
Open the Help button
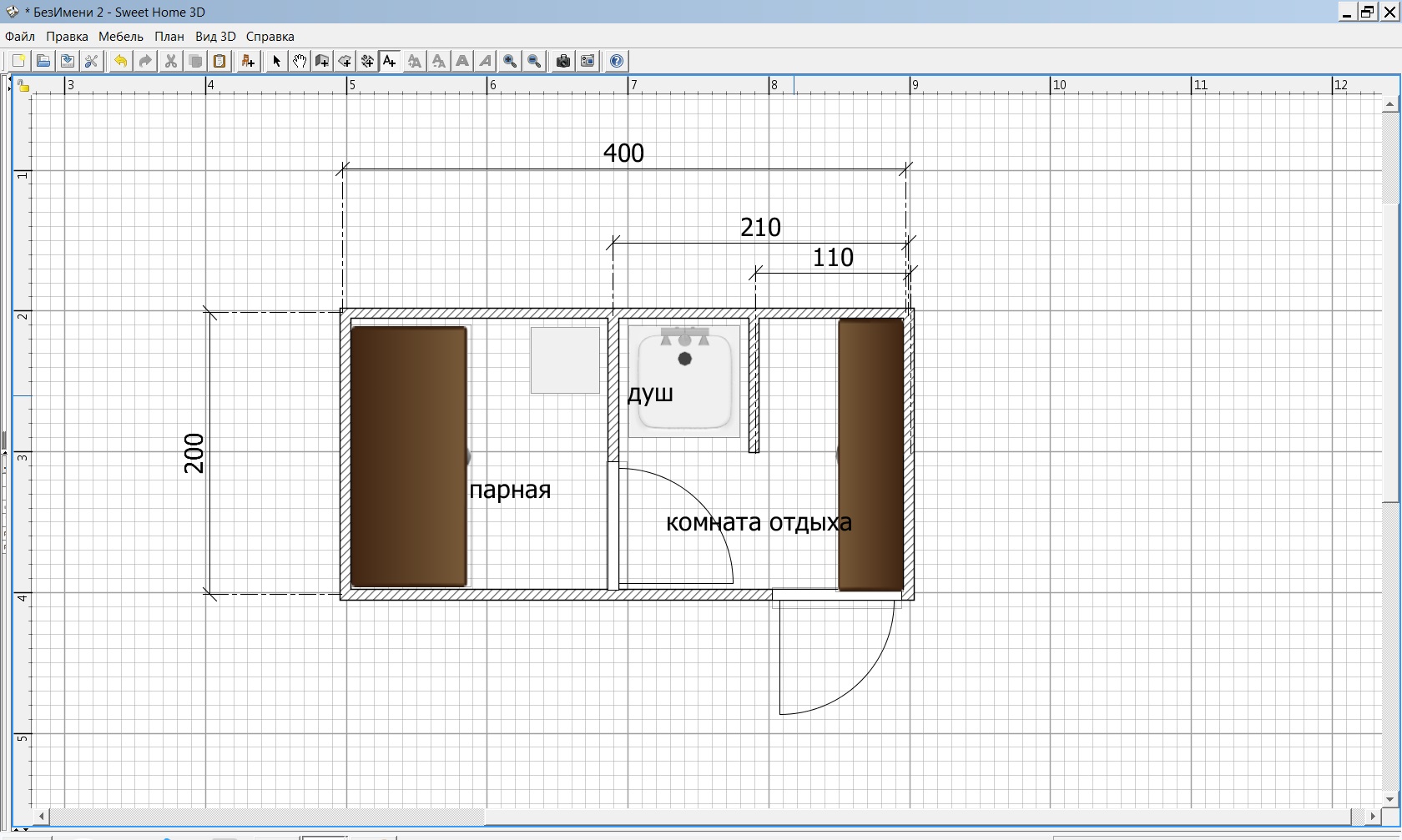coord(617,61)
